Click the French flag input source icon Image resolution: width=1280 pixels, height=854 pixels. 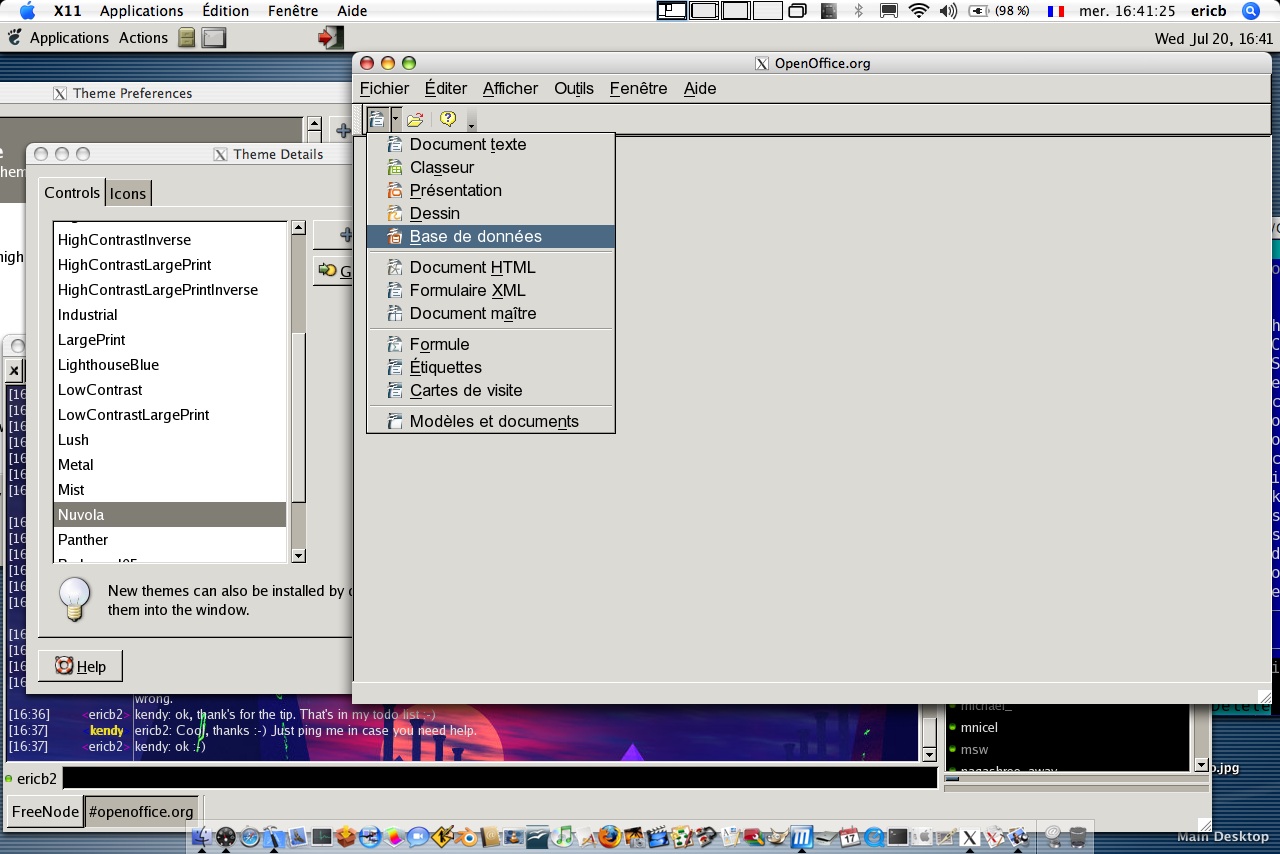point(1055,11)
